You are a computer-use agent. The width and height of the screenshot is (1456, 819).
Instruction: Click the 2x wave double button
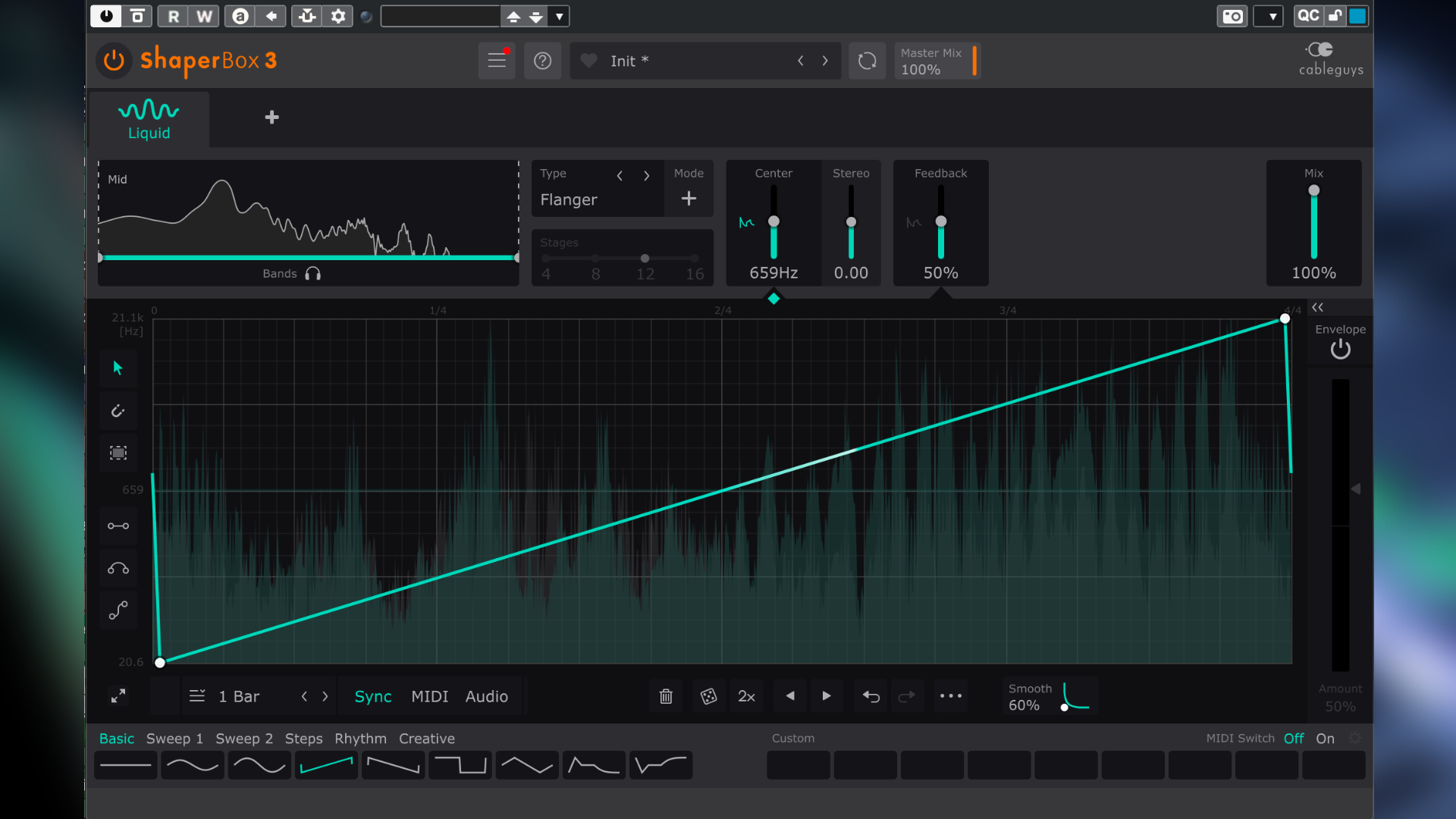(x=746, y=696)
